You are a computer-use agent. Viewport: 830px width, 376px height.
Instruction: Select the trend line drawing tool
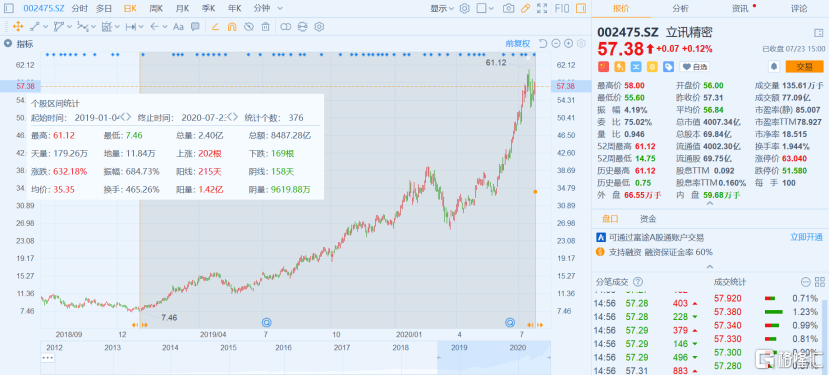(34, 26)
